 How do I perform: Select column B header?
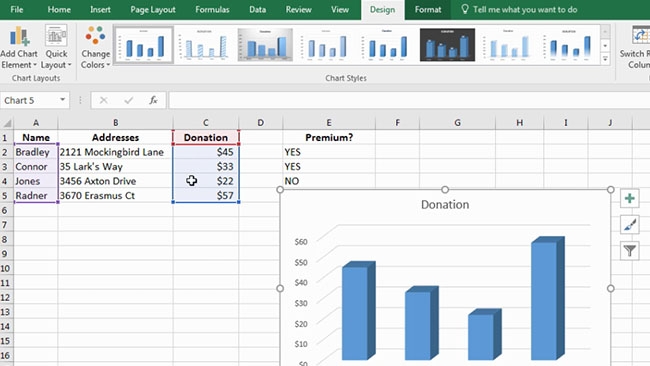pyautogui.click(x=116, y=123)
